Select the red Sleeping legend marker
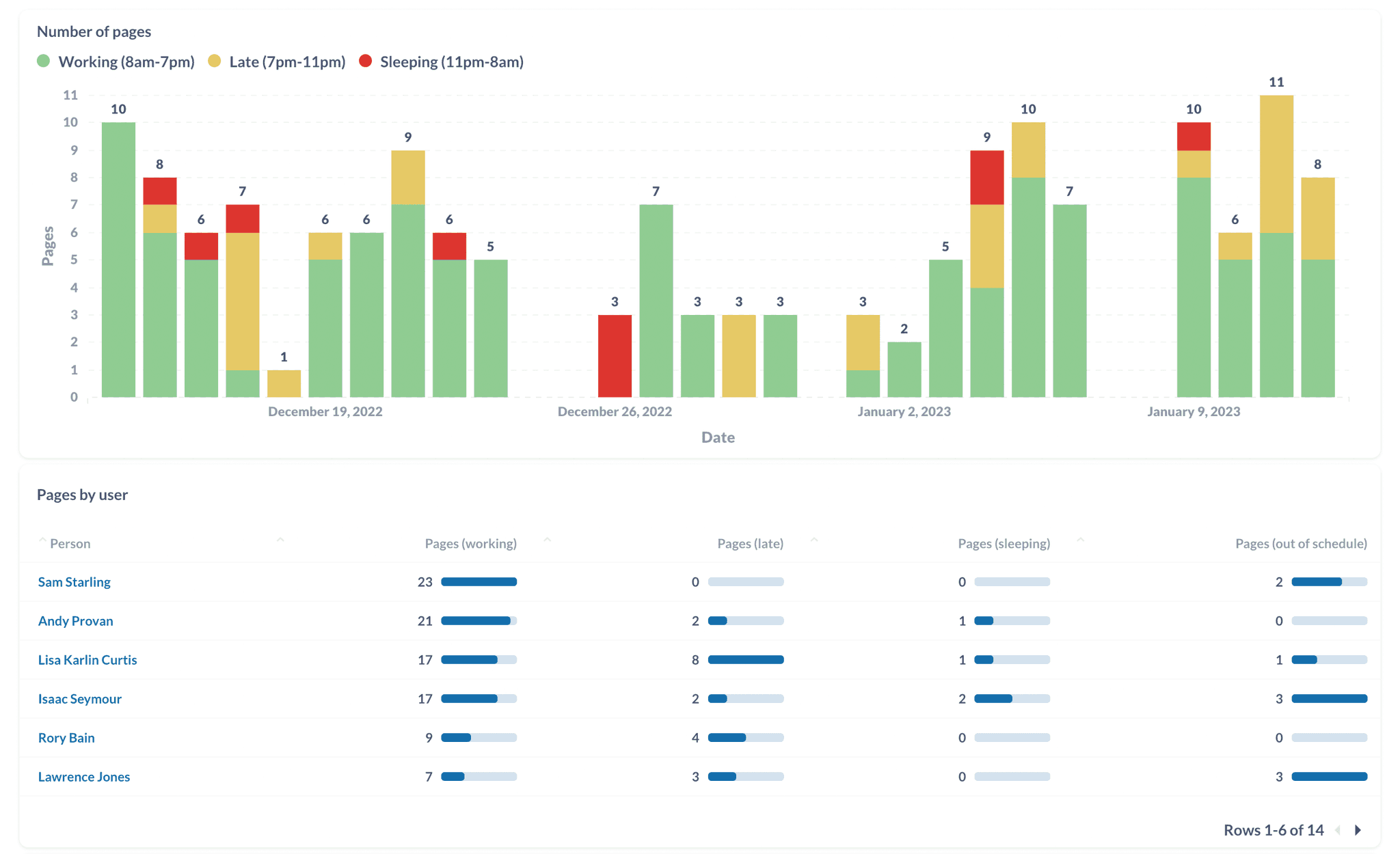Image resolution: width=1400 pixels, height=854 pixels. 364,61
